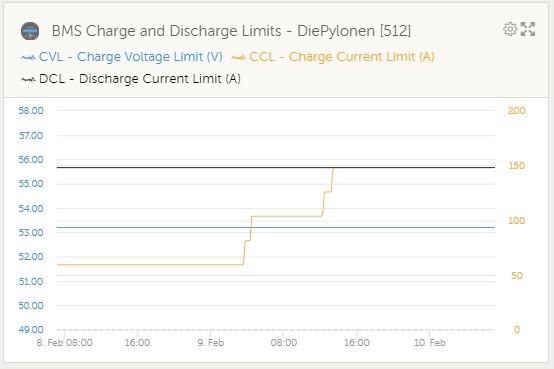Toggle CCL - Charge Current Limit series

click(342, 57)
